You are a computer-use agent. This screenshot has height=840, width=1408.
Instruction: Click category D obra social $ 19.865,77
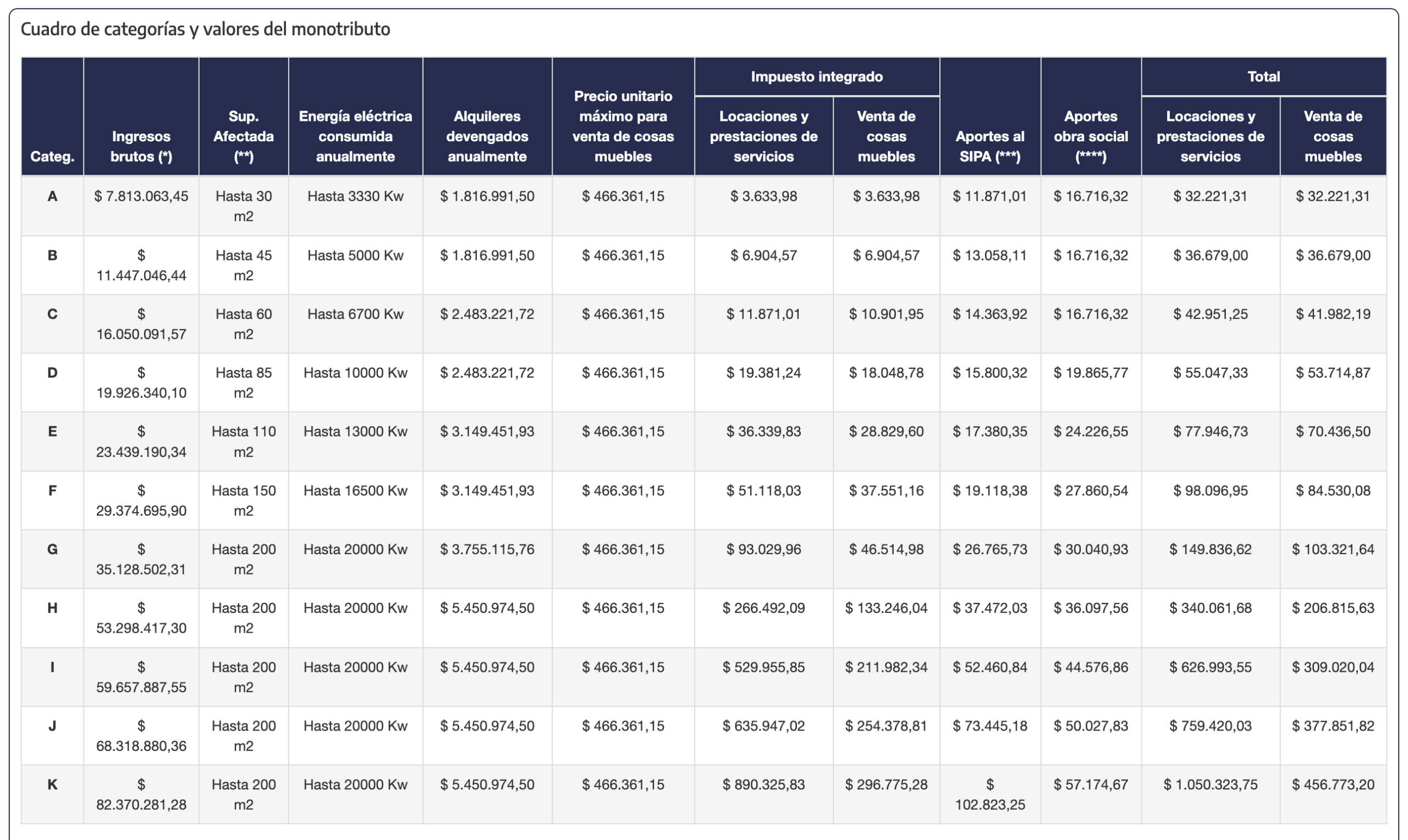tap(1091, 373)
